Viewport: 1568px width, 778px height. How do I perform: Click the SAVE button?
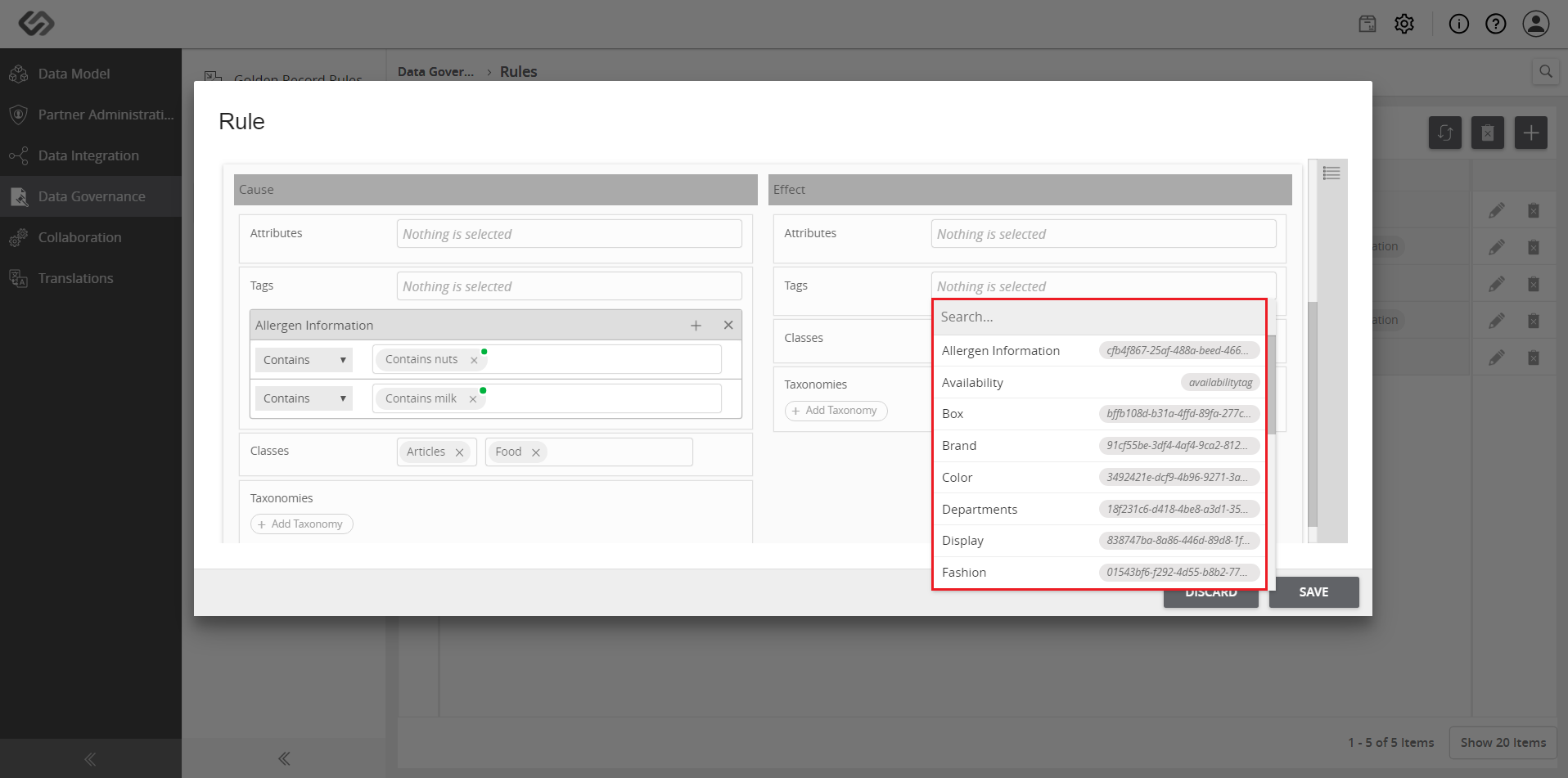pyautogui.click(x=1313, y=592)
